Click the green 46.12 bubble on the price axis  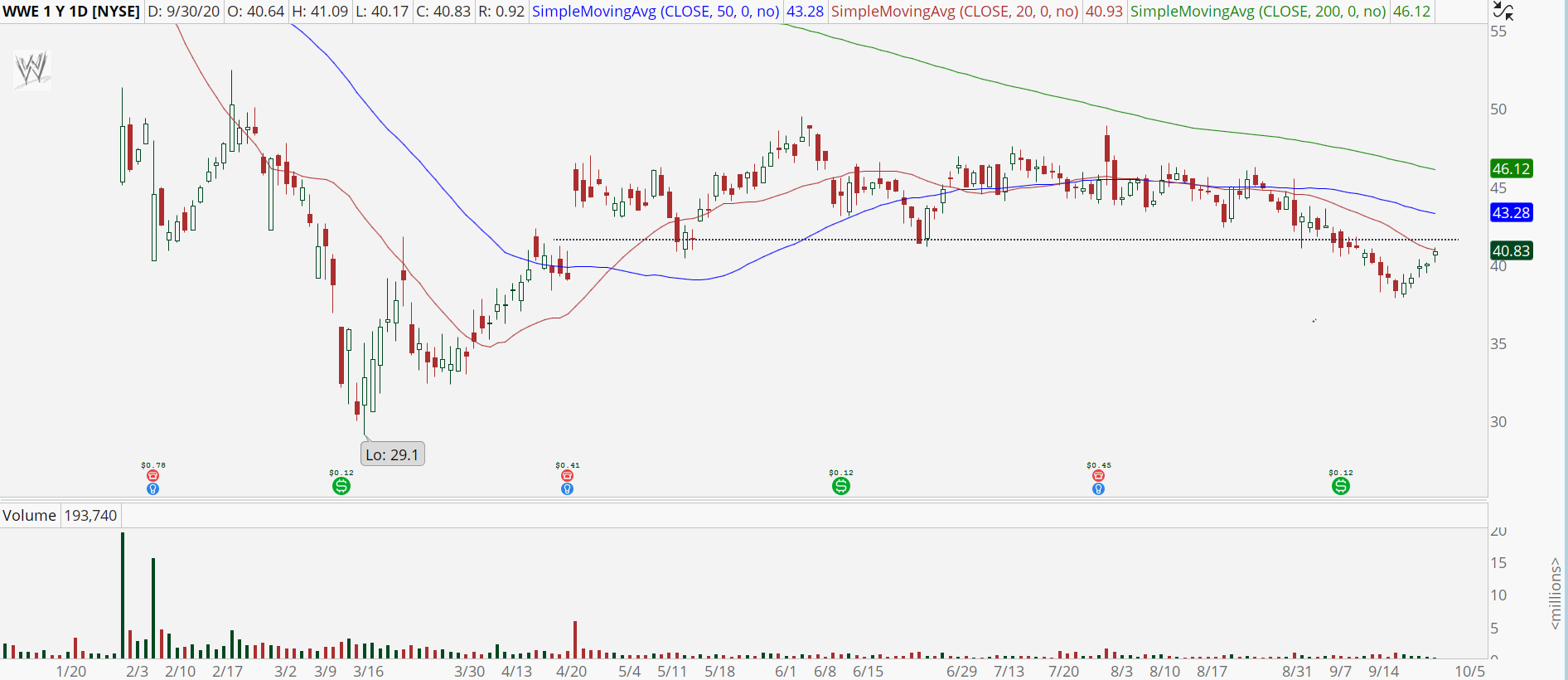[1511, 168]
